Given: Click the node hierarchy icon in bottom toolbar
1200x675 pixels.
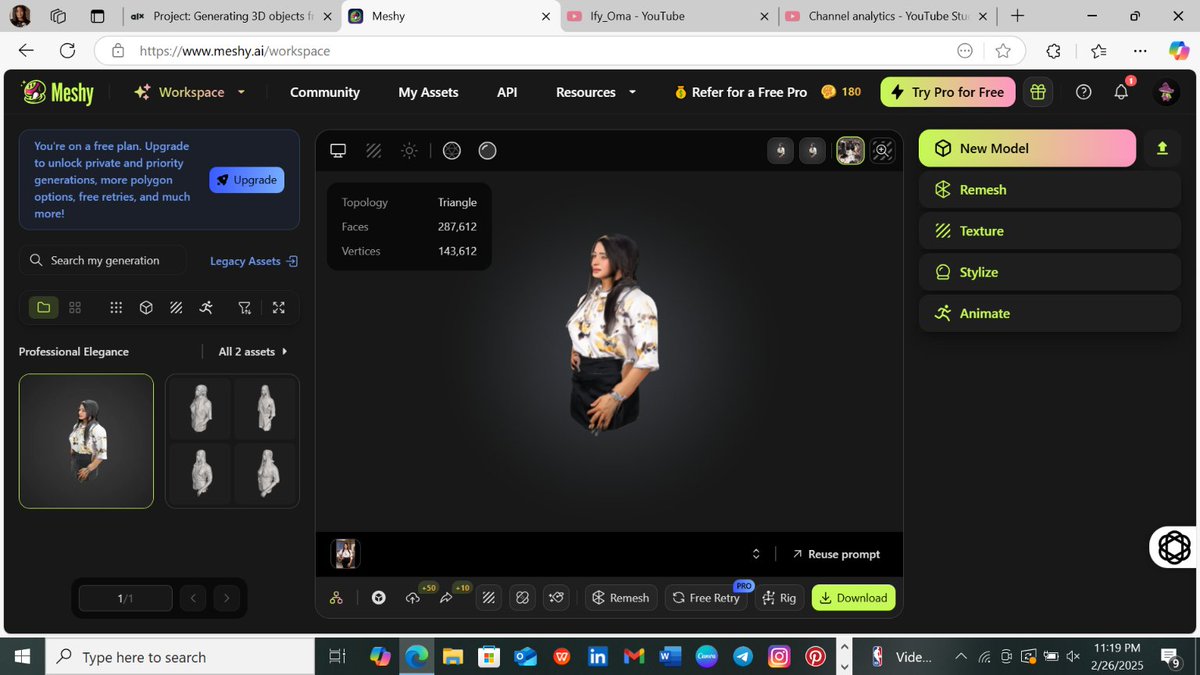Looking at the screenshot, I should (336, 598).
